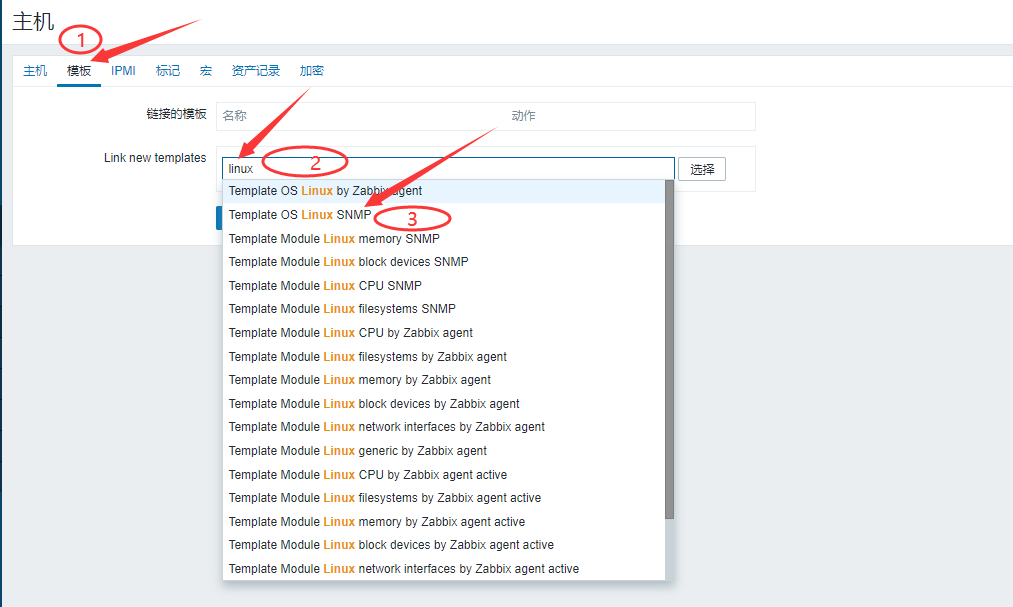Click the 动作 column header
The height and width of the screenshot is (607, 1013).
[523, 116]
